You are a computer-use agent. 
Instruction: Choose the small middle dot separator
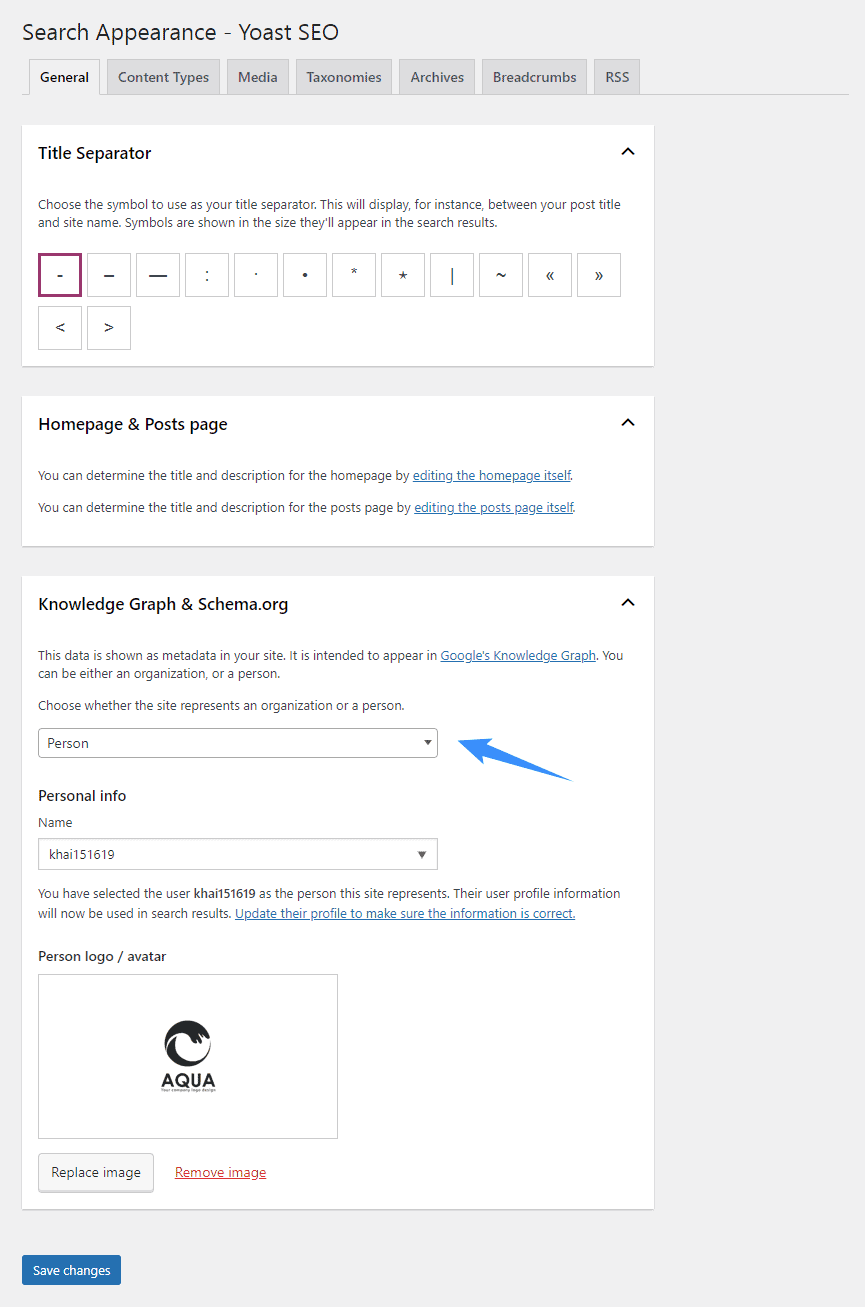point(256,275)
